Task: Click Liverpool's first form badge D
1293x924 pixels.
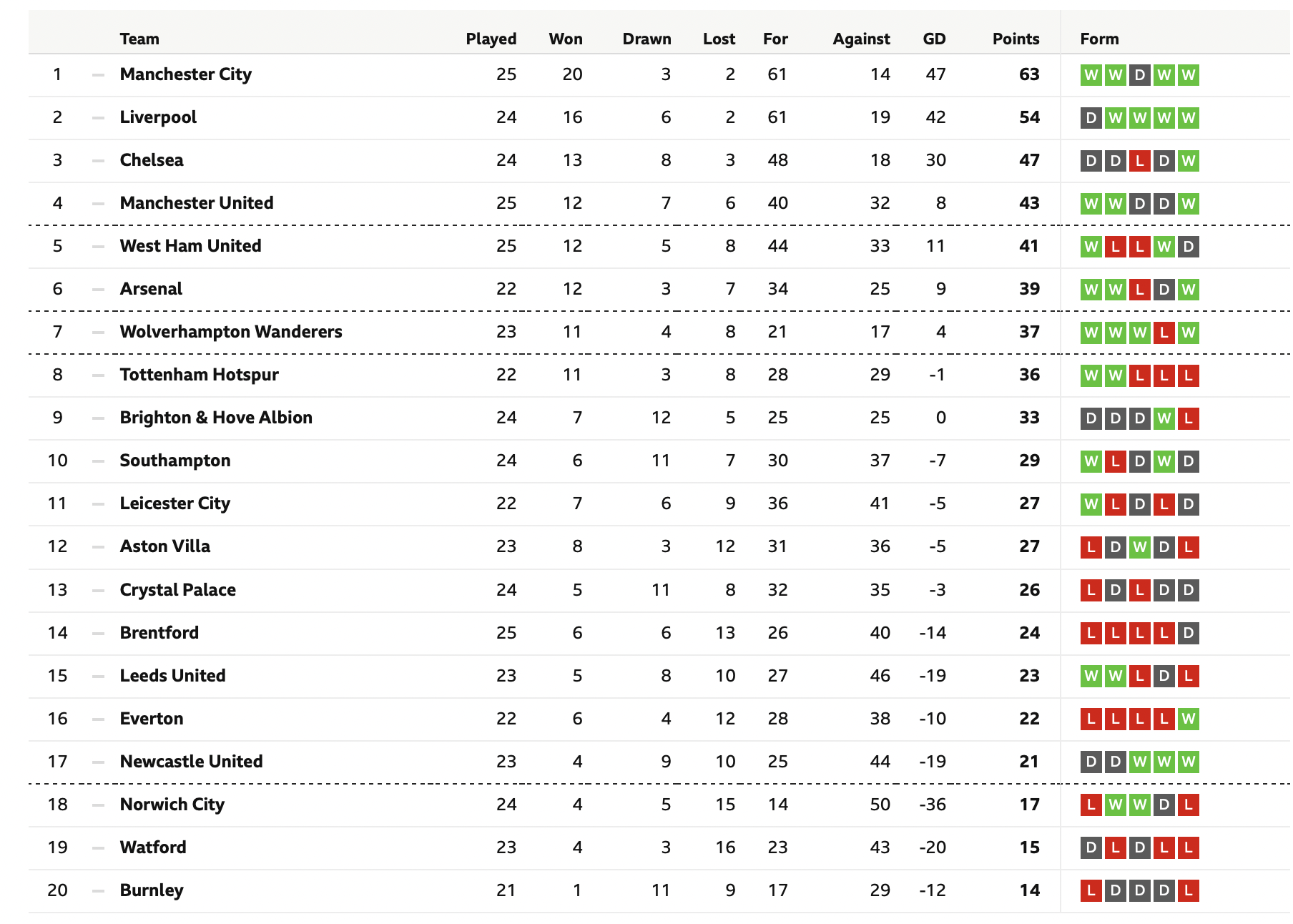Action: tap(1091, 118)
